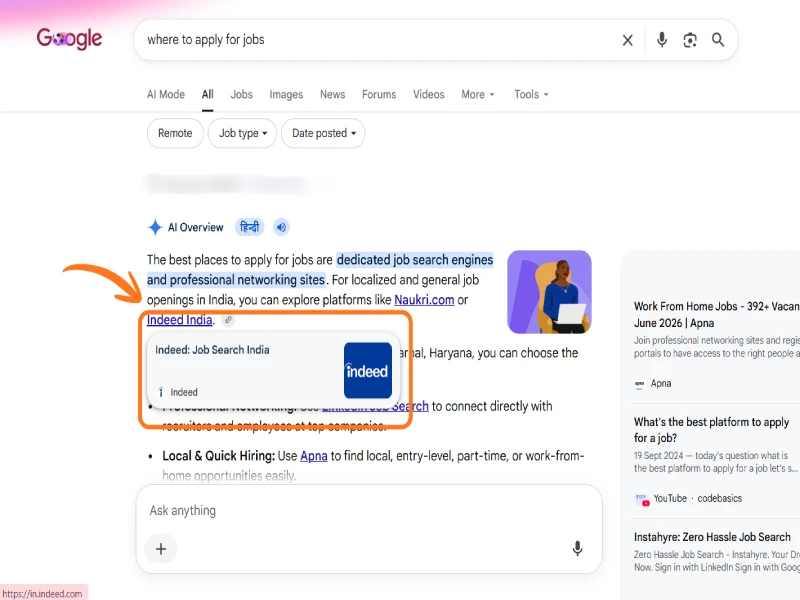Open the Work From Home Jobs Apna result

[716, 314]
